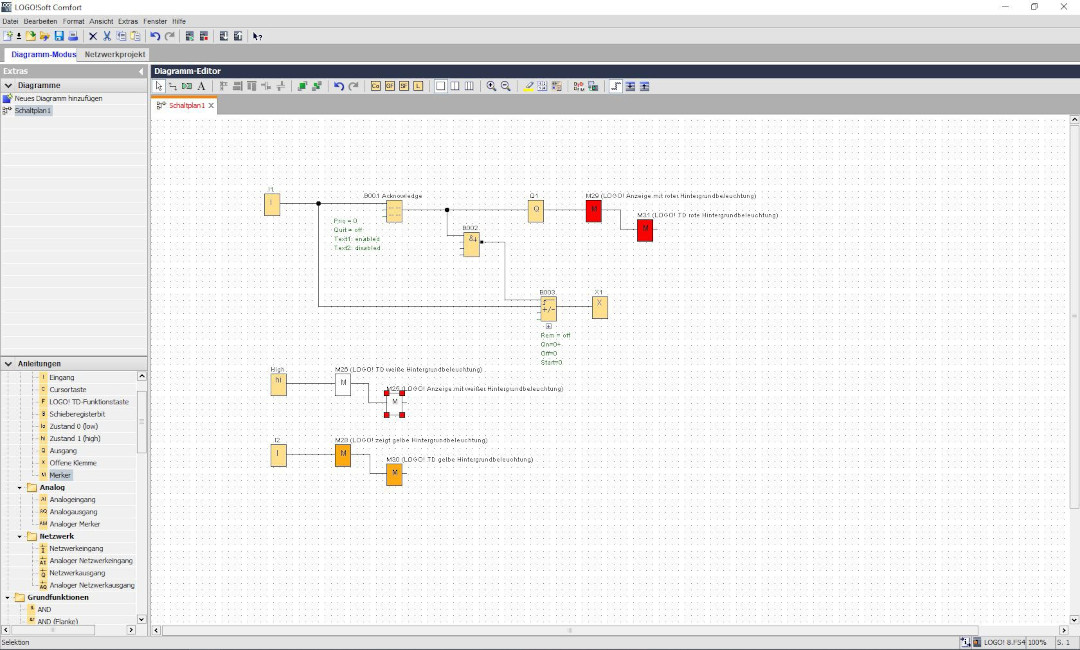Upload LOGO! to PC icon
The height and width of the screenshot is (650, 1080).
(x=238, y=36)
